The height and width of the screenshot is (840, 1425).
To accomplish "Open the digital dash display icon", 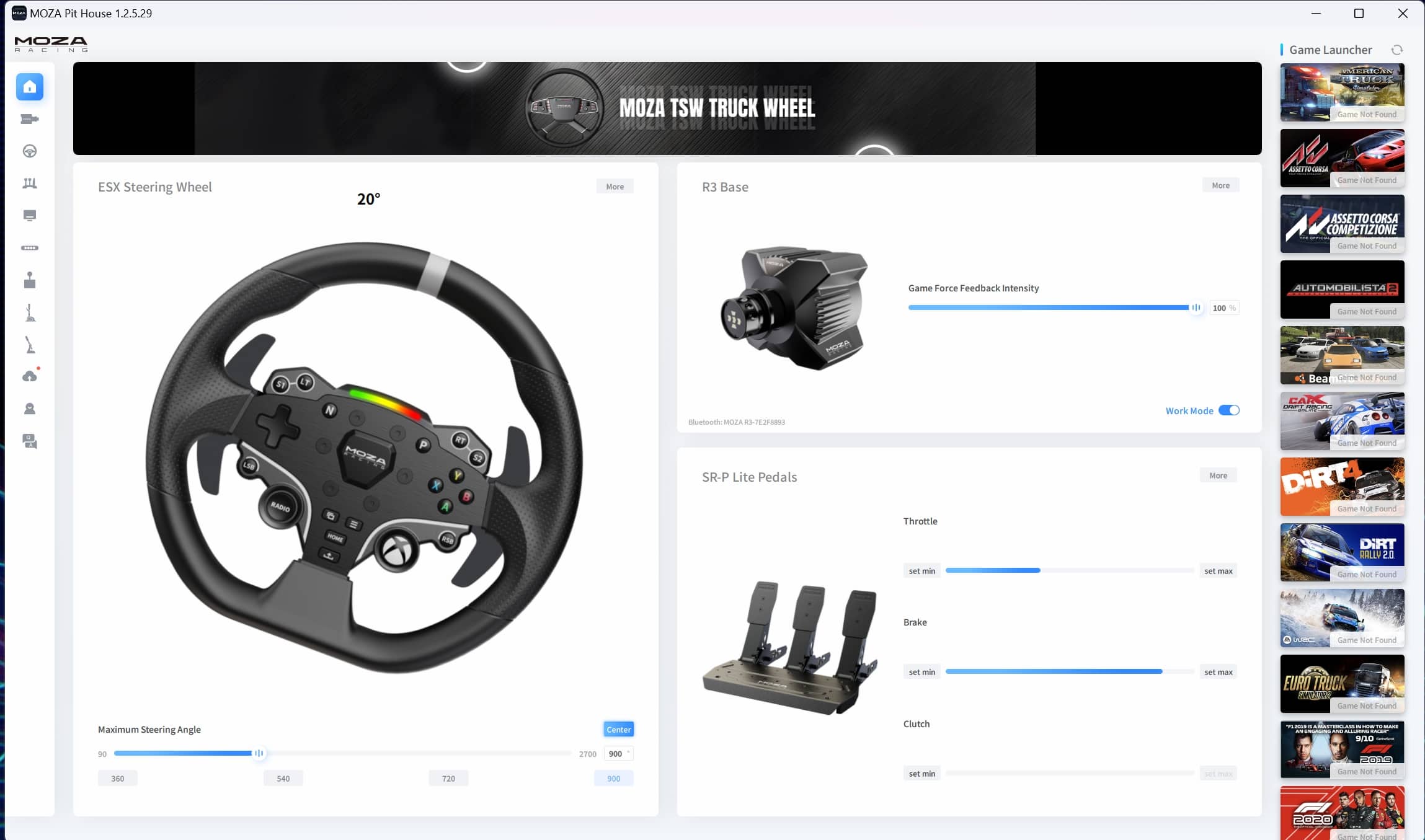I will (x=30, y=216).
